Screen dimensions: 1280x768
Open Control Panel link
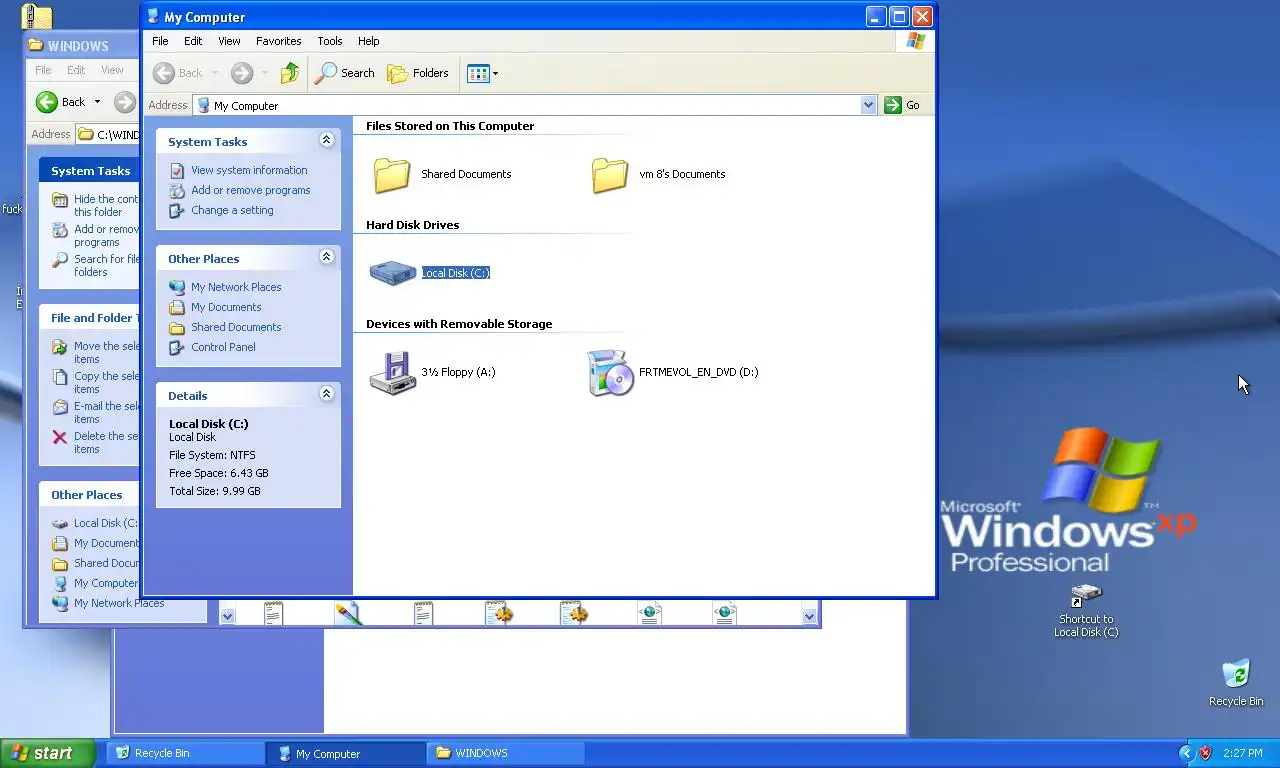tap(223, 347)
